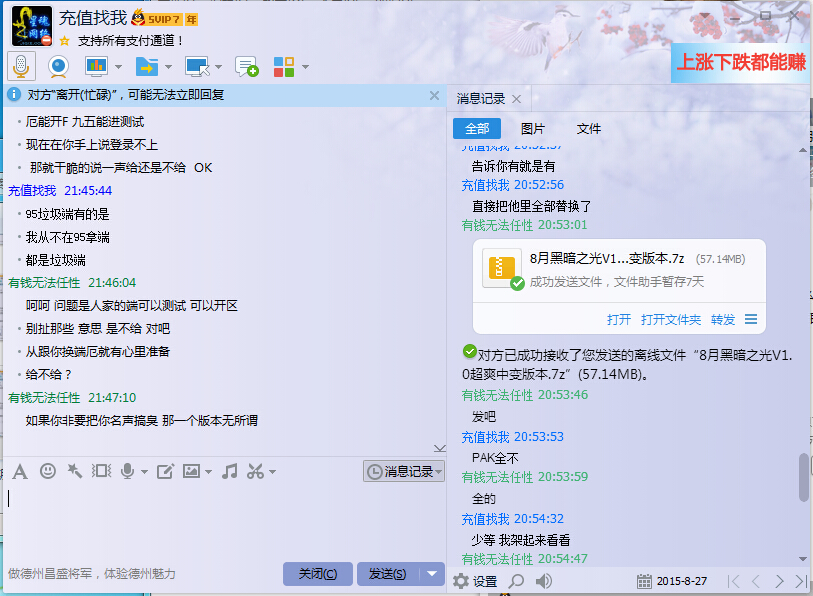
Task: Dismiss the away status notification bar
Action: (x=434, y=95)
